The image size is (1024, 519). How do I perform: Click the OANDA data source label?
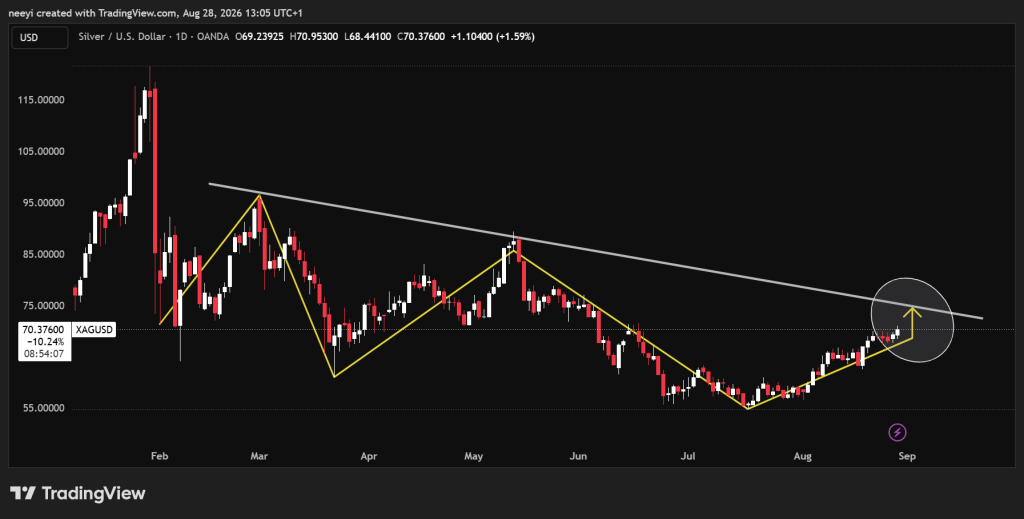[x=212, y=37]
